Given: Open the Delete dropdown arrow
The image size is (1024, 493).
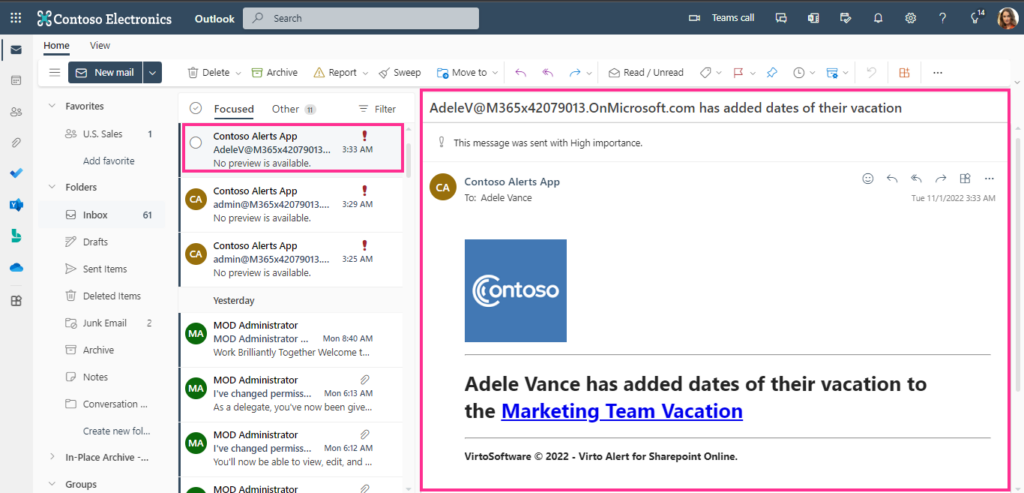Looking at the screenshot, I should click(x=238, y=73).
